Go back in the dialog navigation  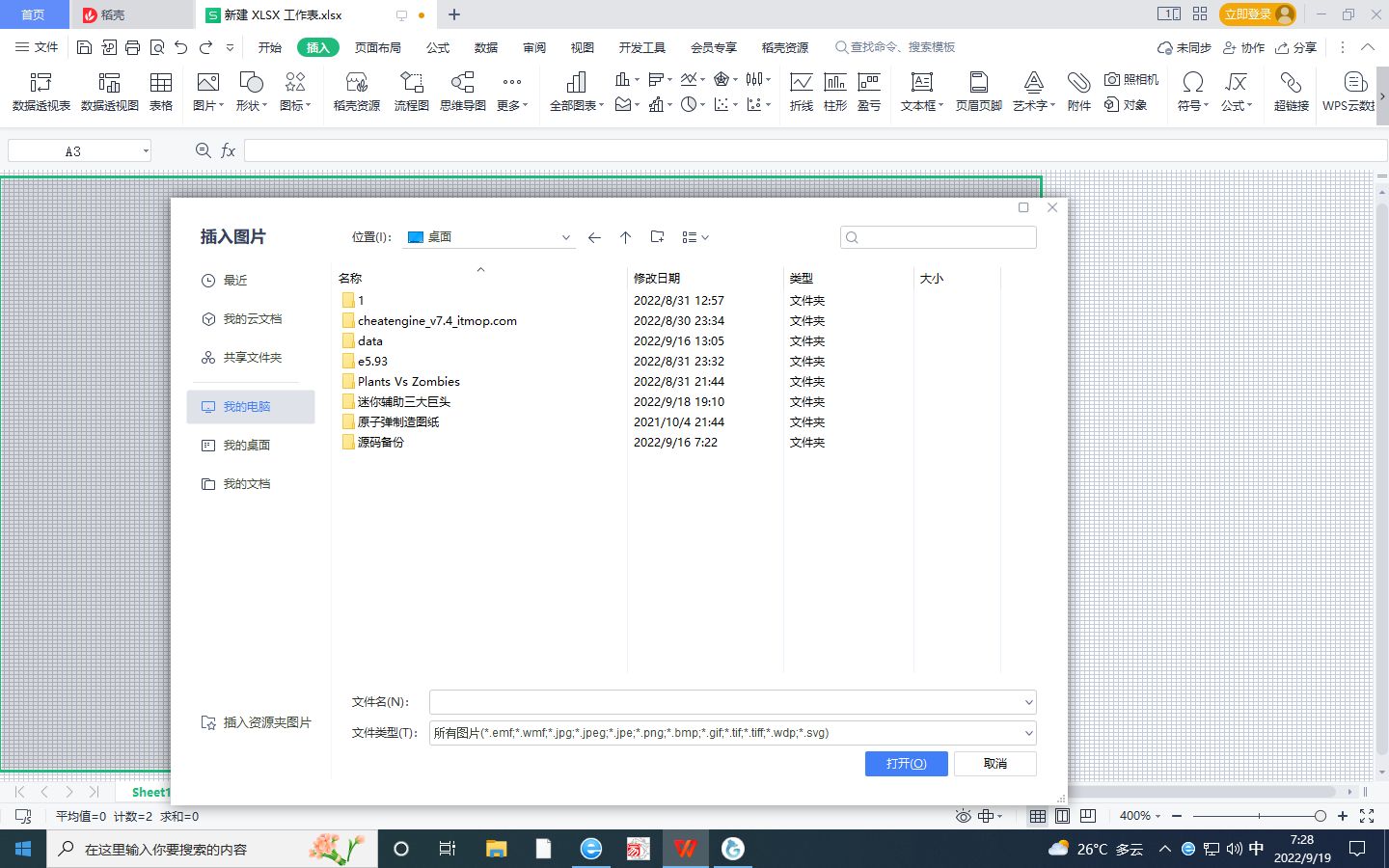[594, 237]
